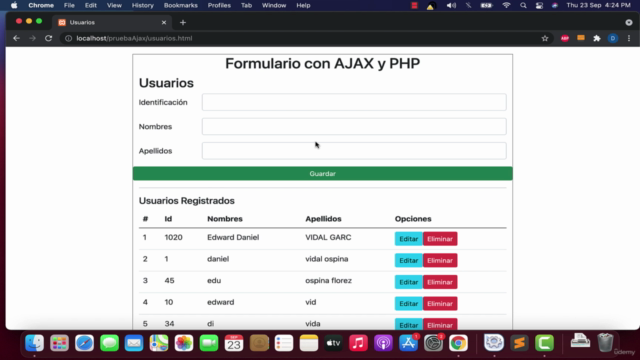Click Eliminar for edu row

tap(440, 282)
